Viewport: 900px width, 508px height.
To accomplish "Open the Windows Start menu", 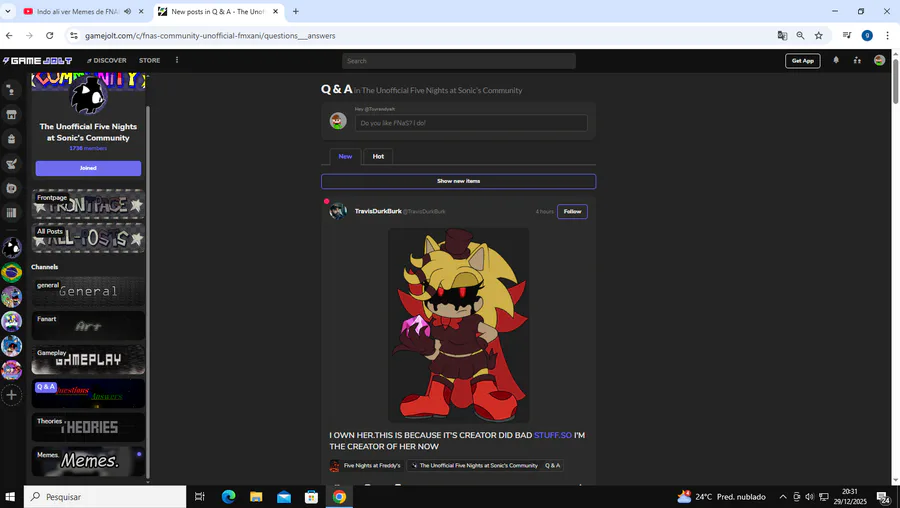I will [10, 497].
